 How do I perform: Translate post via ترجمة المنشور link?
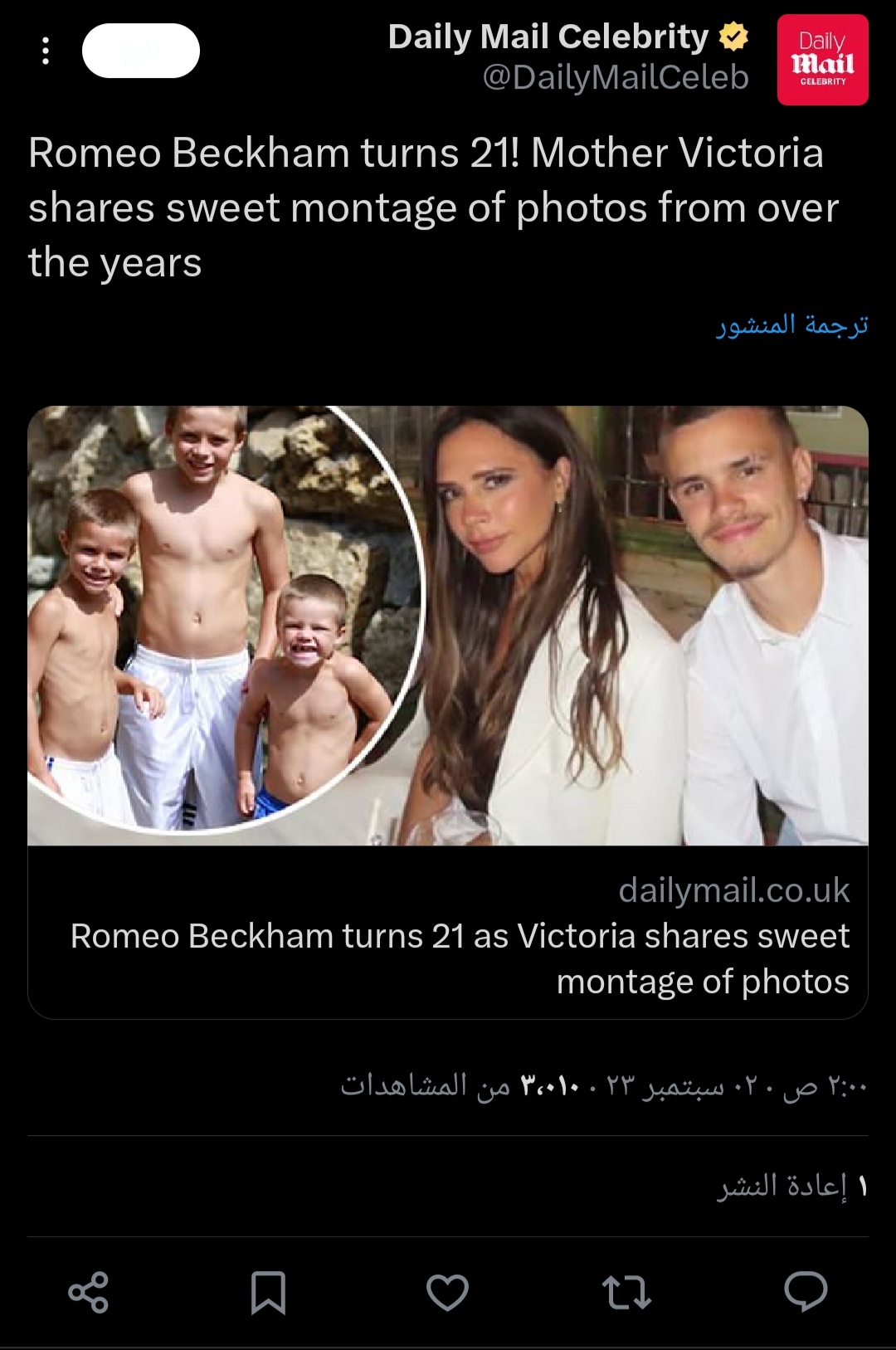792,324
